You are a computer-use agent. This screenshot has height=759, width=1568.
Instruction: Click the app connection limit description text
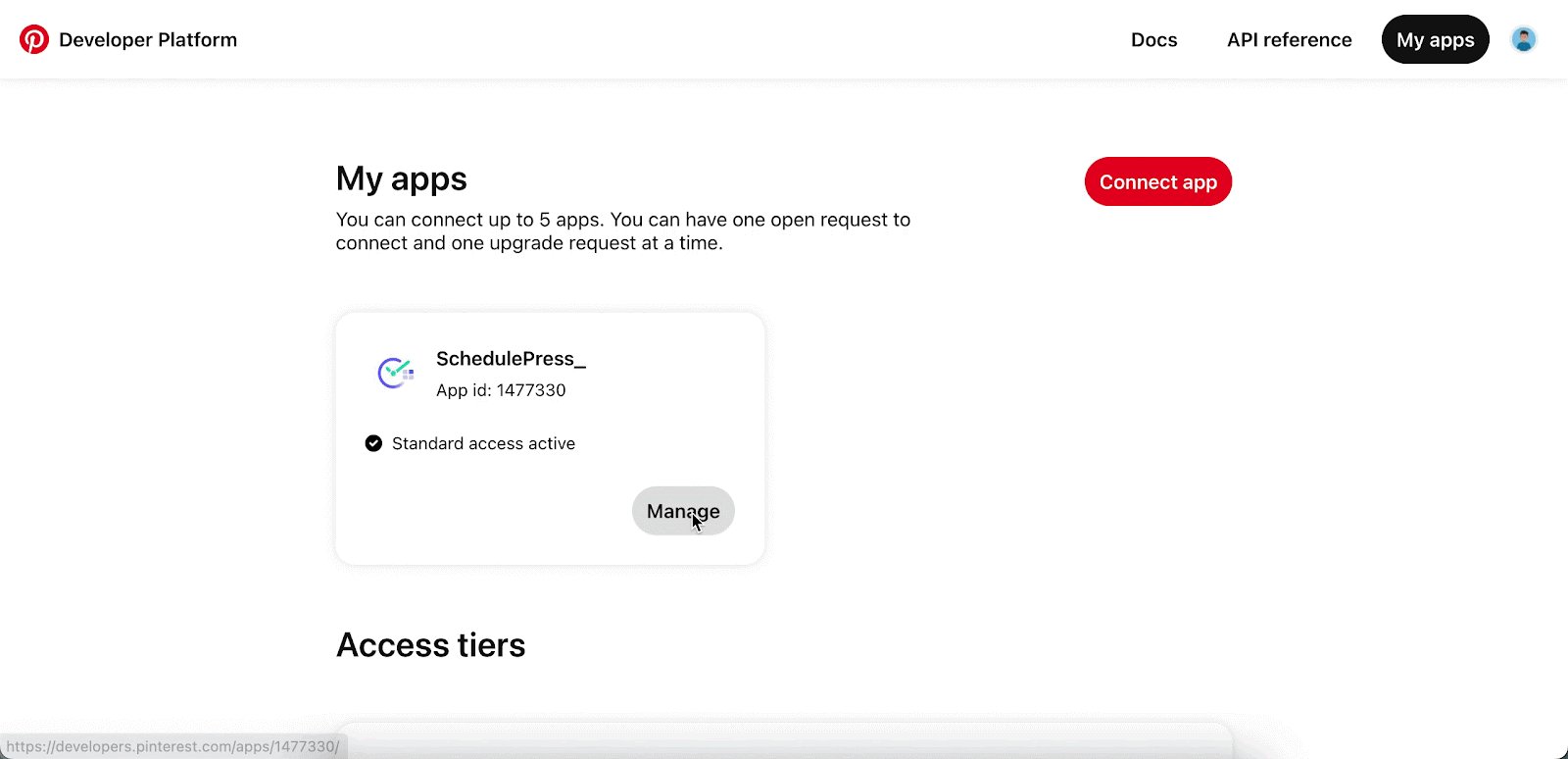pos(623,231)
